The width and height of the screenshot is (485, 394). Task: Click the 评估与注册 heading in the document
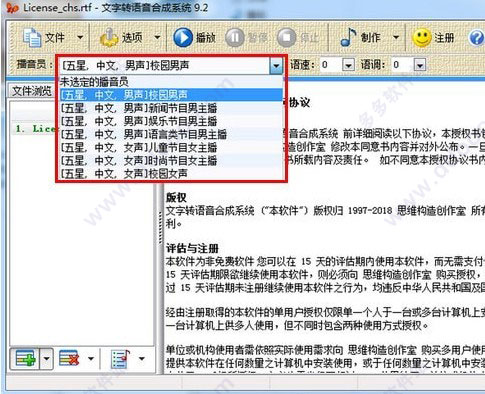[192, 248]
